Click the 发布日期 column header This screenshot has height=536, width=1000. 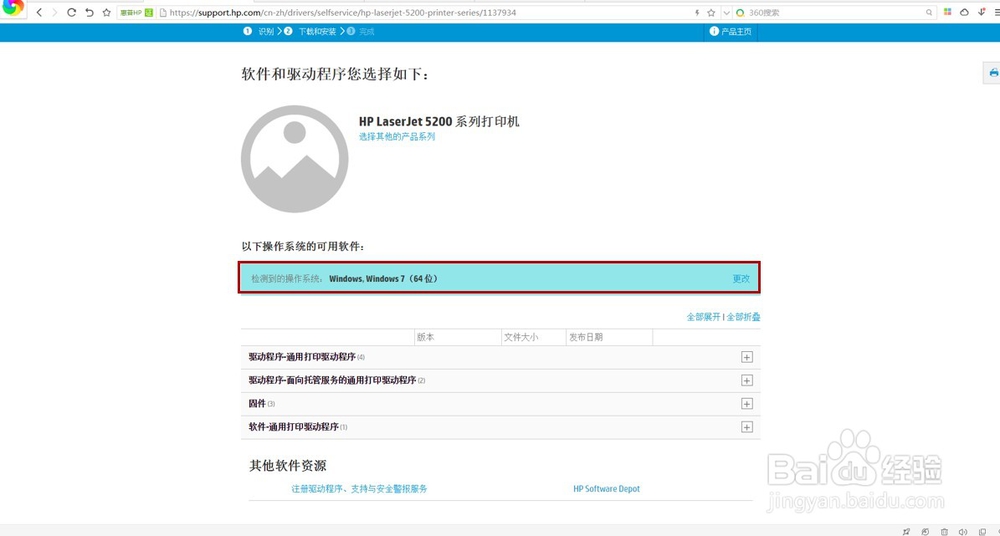point(585,337)
